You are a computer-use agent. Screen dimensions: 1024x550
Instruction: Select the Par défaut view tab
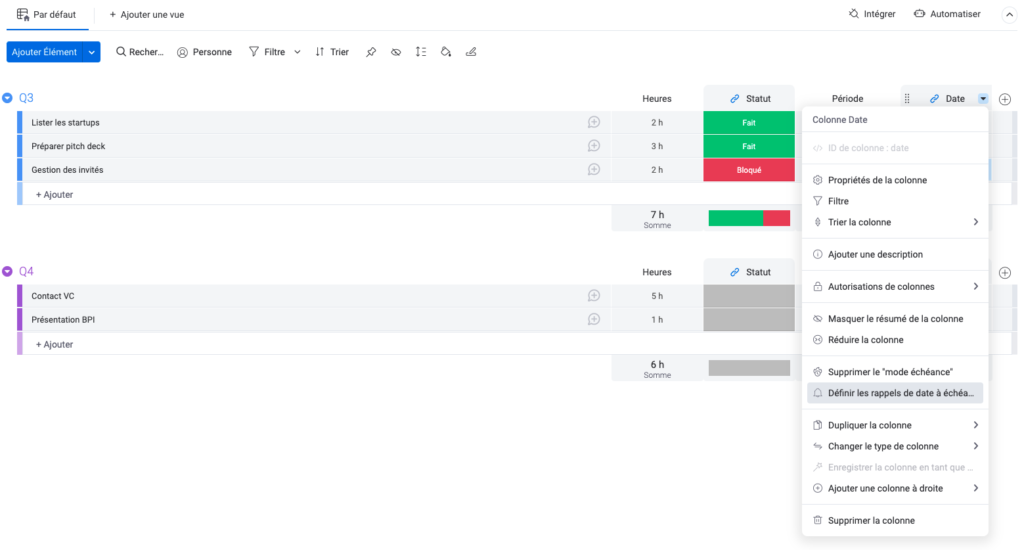[46, 14]
